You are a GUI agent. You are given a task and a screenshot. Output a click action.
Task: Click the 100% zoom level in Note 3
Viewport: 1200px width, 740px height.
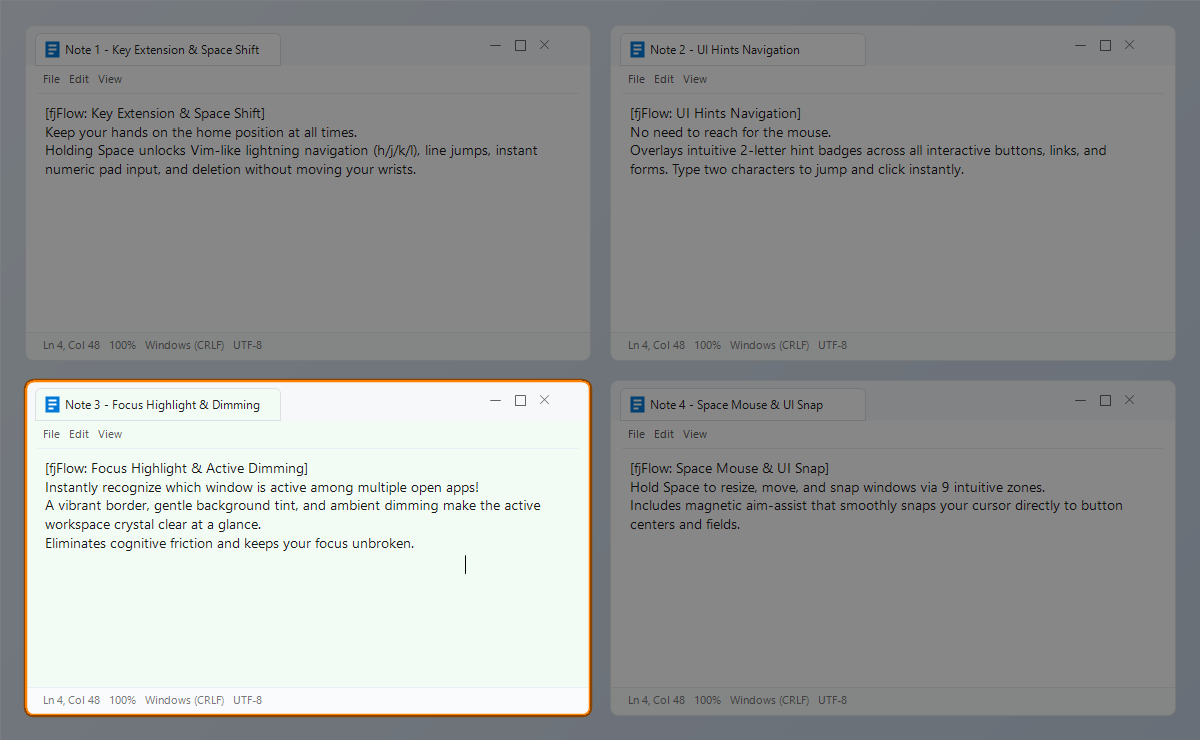(122, 700)
